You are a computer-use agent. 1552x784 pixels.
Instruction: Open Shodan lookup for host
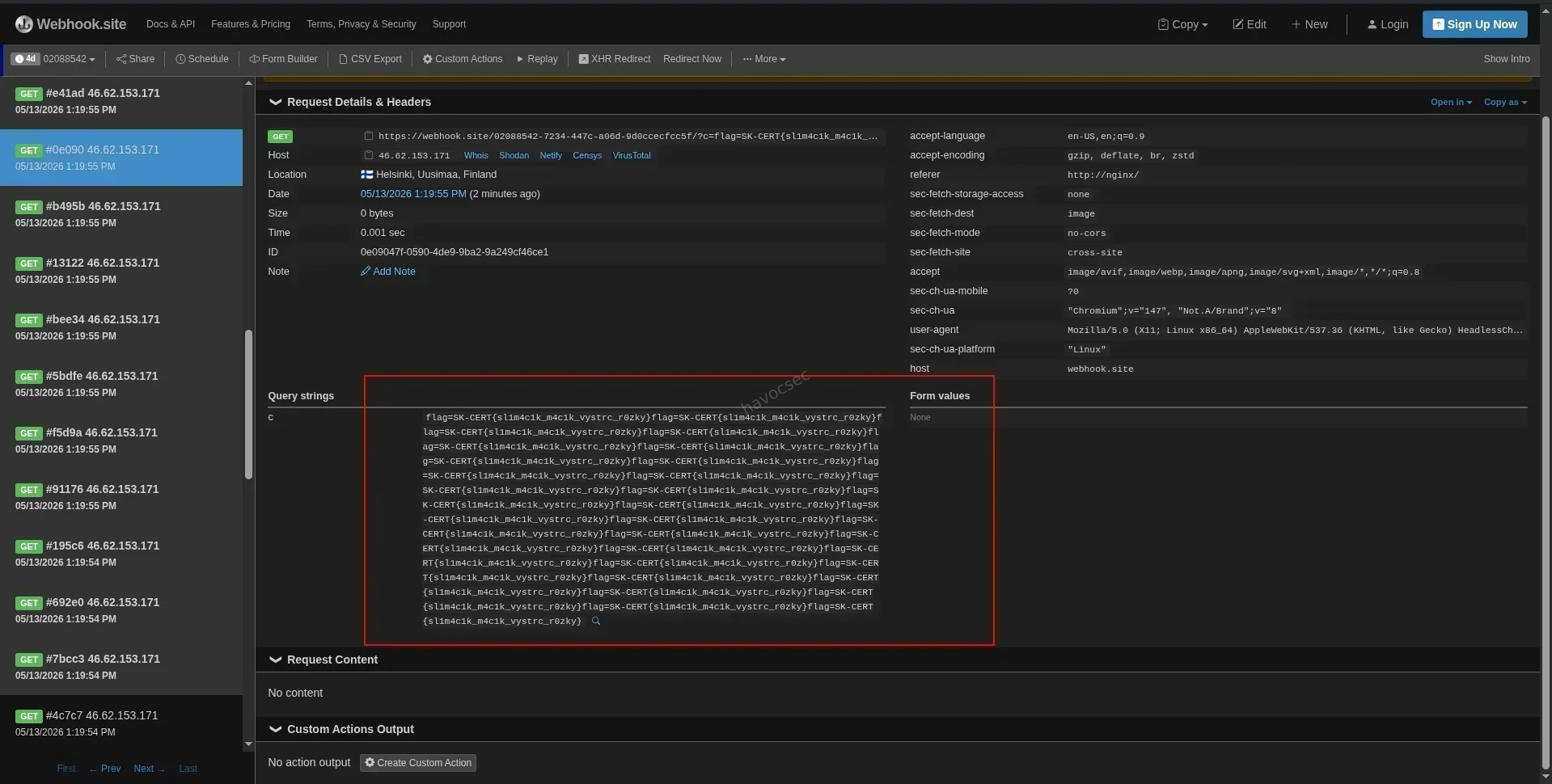pos(514,155)
